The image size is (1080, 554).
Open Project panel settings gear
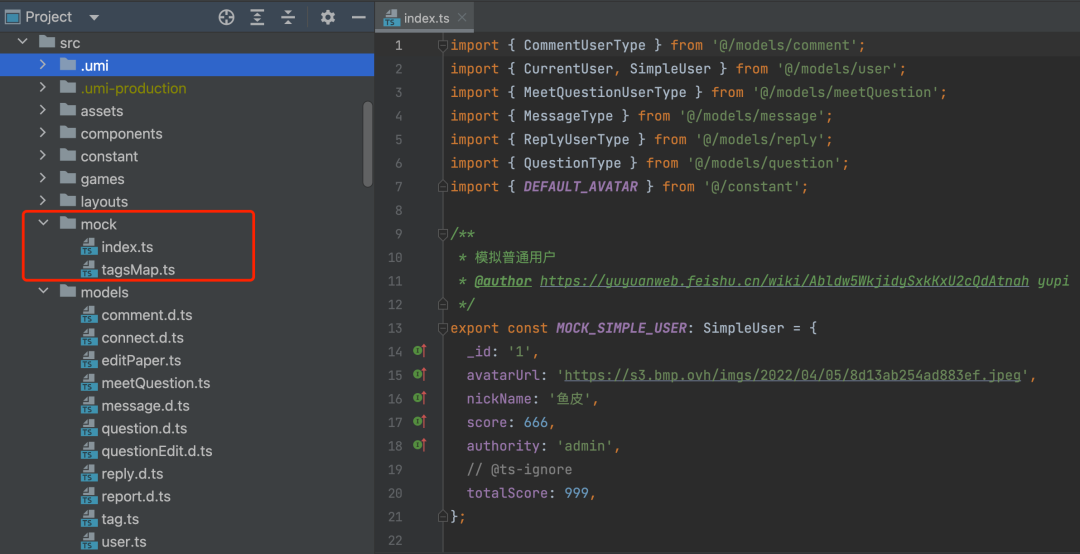328,17
